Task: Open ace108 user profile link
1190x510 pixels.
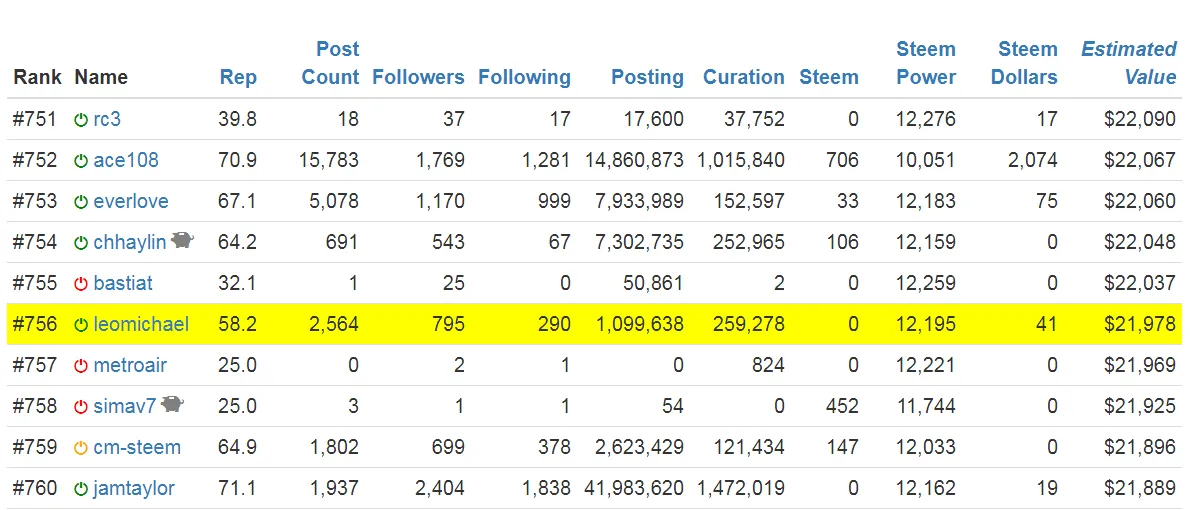Action: [126, 161]
